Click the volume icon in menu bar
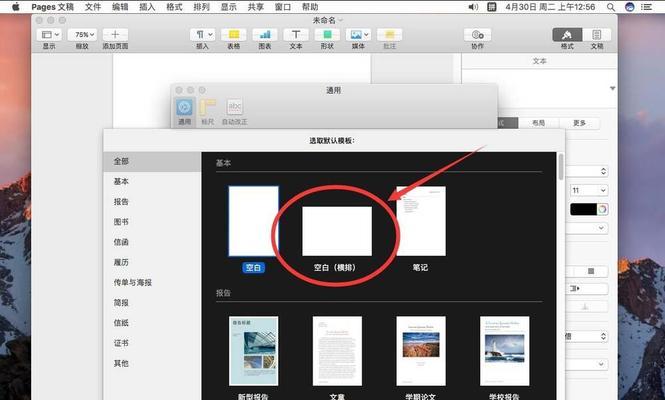 point(473,7)
